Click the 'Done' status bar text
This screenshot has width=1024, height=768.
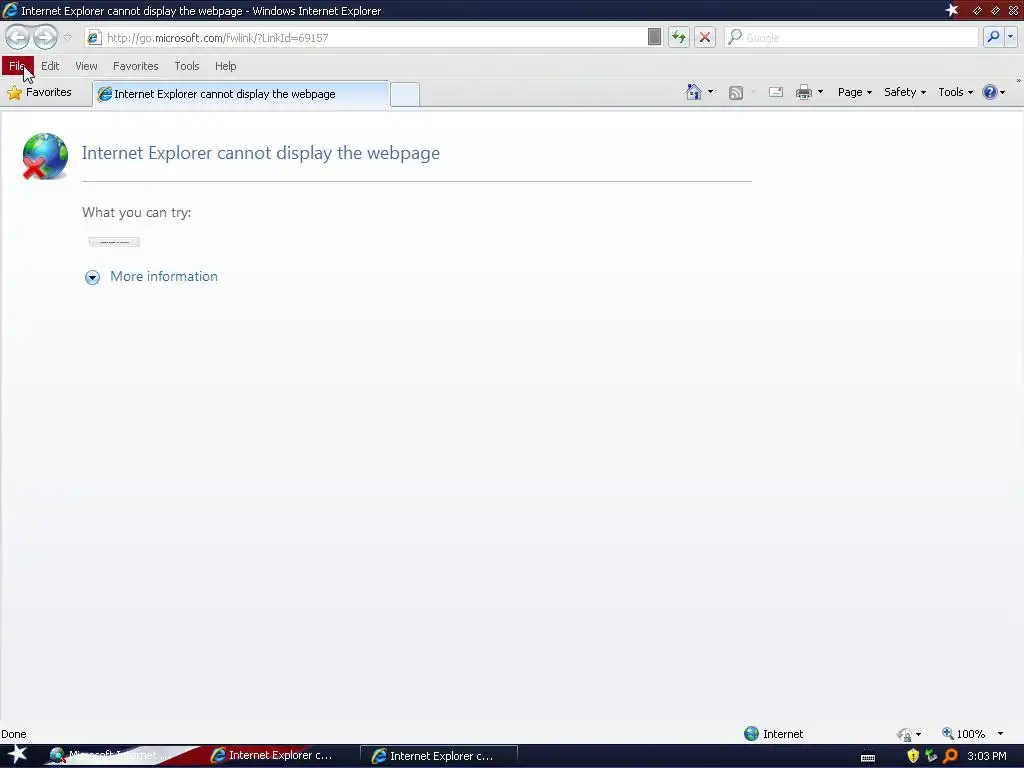[x=14, y=734]
